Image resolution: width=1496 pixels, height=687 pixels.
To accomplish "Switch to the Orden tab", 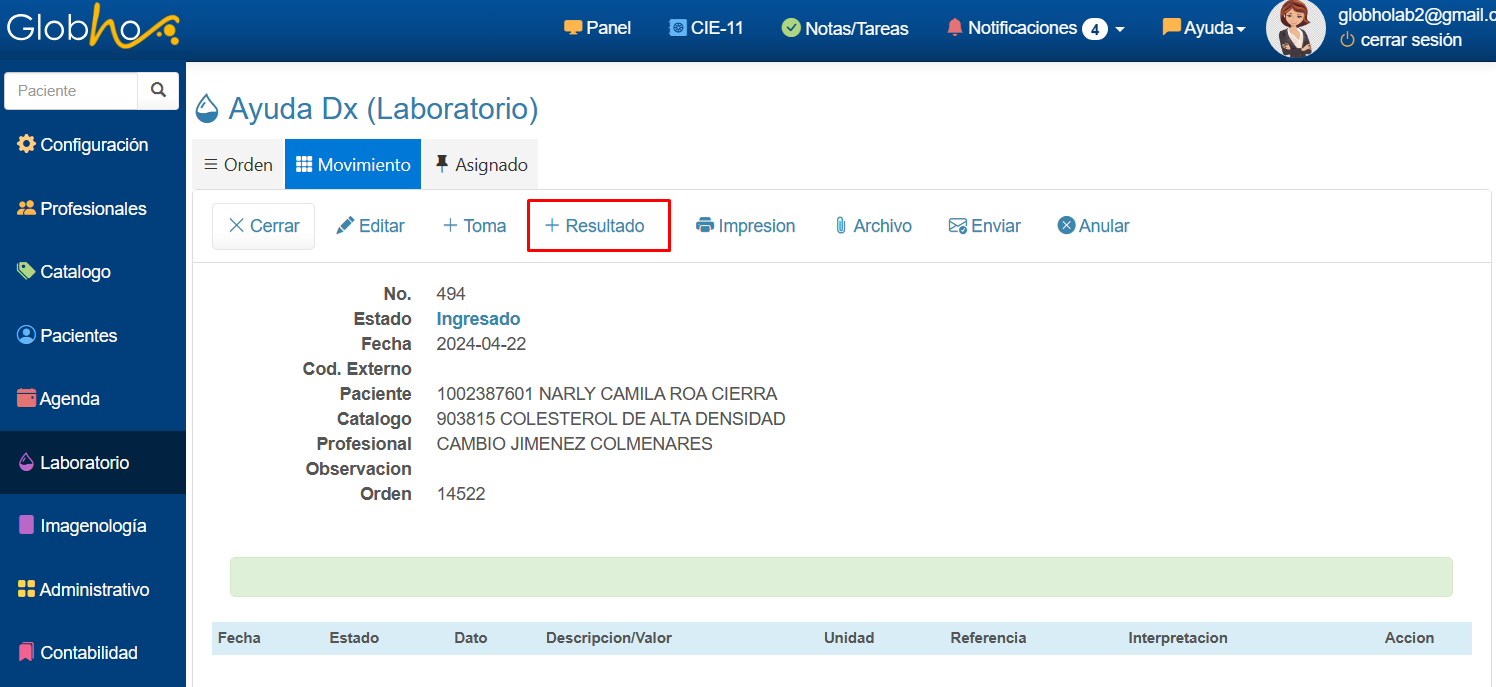I will point(238,165).
